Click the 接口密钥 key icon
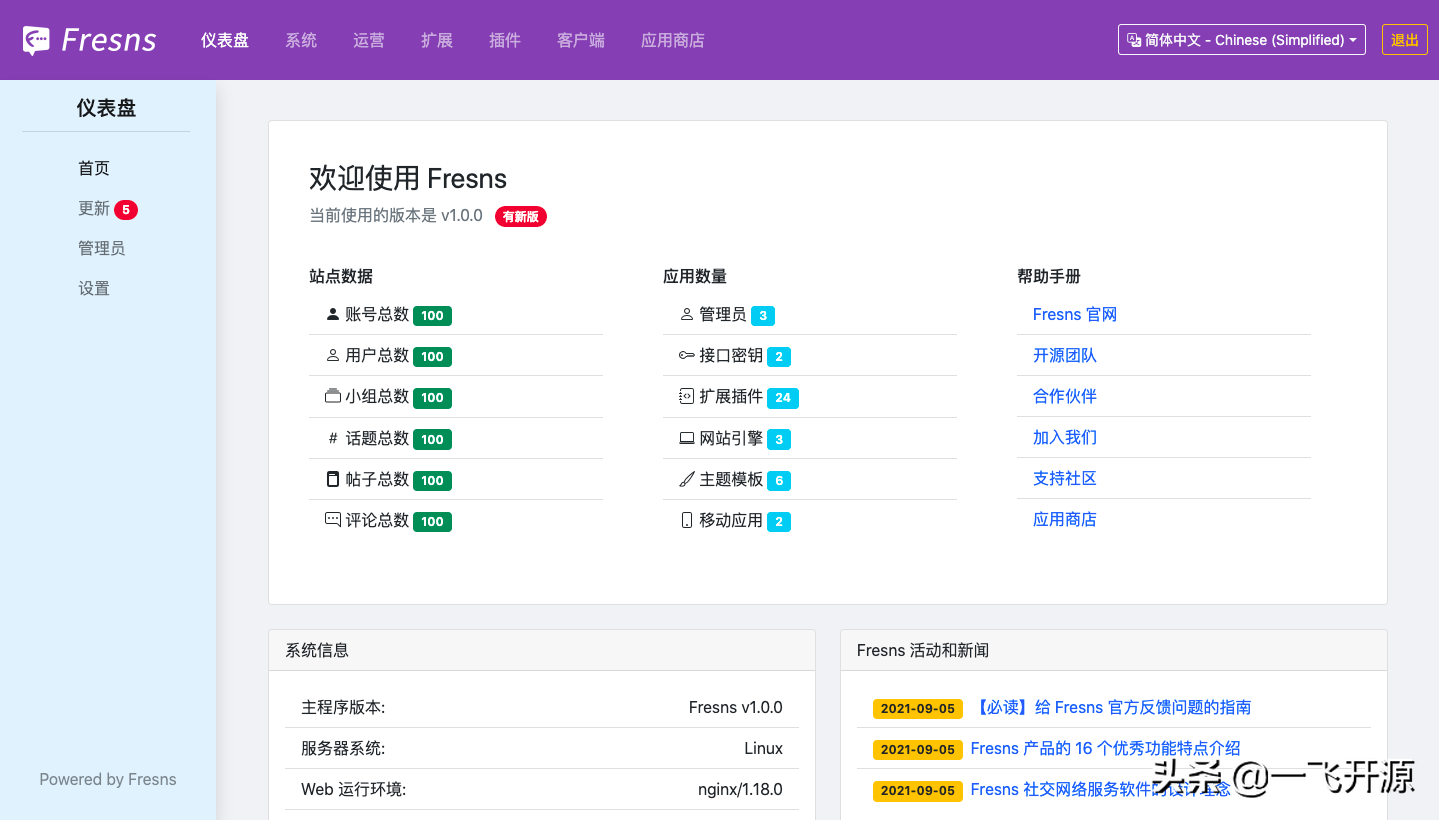The image size is (1439, 820). pos(687,355)
